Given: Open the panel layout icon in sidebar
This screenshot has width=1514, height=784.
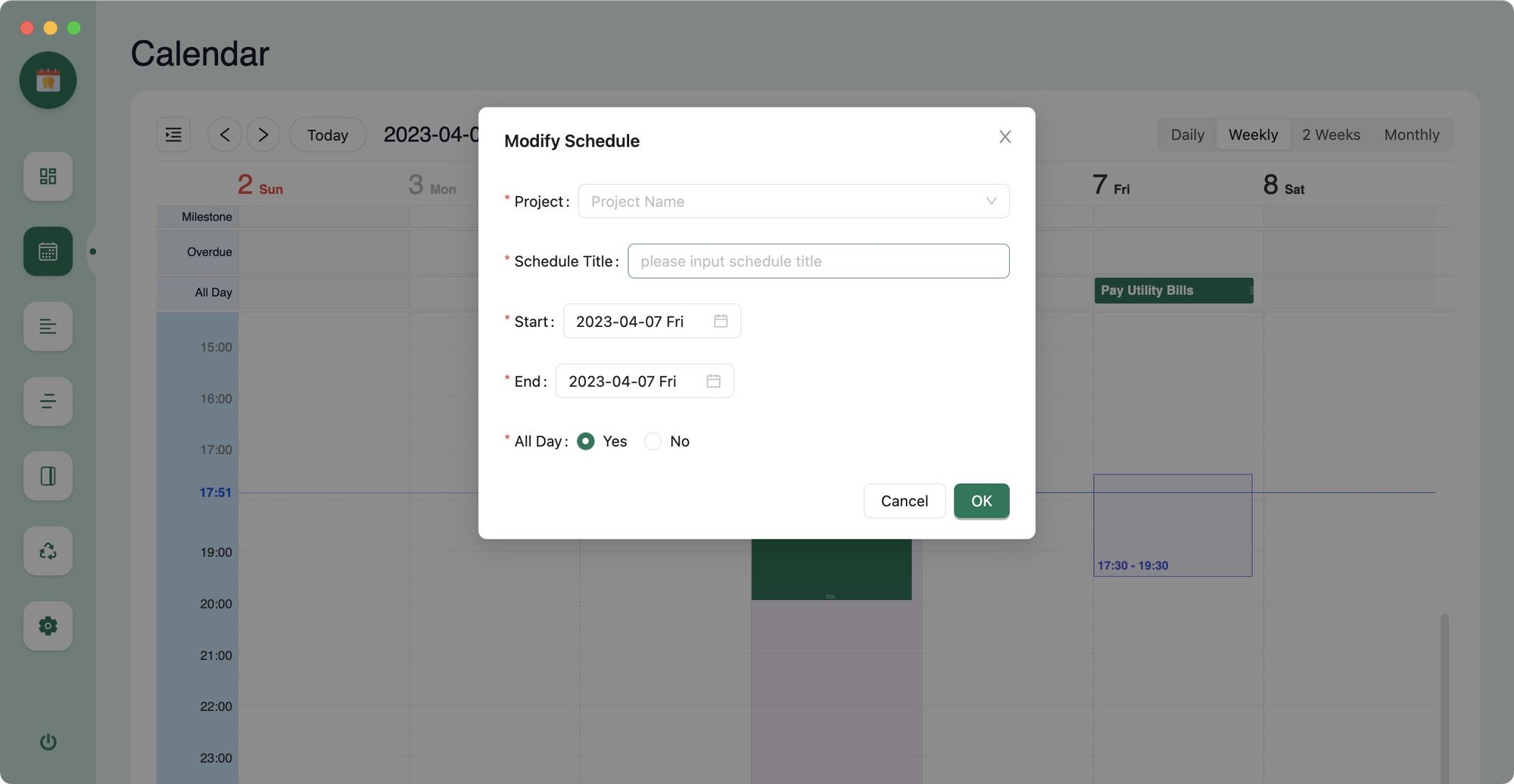Looking at the screenshot, I should pyautogui.click(x=48, y=476).
